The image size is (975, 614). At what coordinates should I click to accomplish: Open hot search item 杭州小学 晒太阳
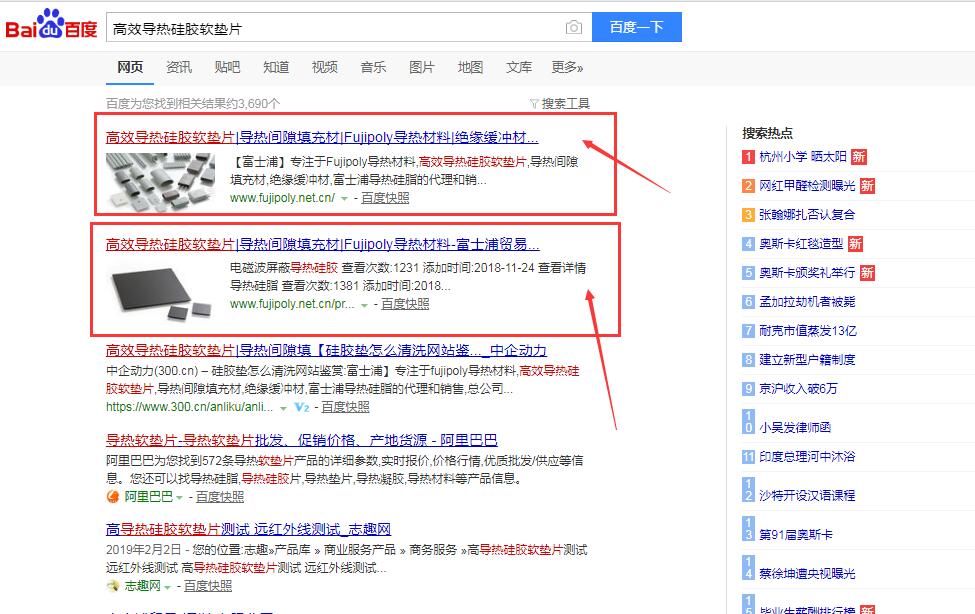coord(802,157)
